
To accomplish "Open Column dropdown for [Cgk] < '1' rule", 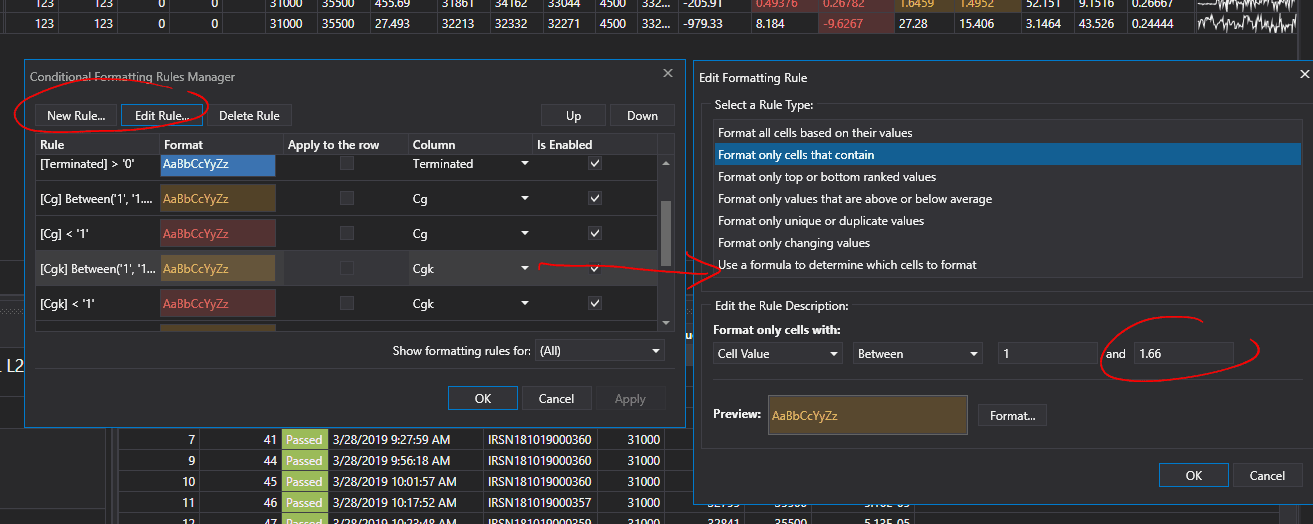I will pos(524,303).
